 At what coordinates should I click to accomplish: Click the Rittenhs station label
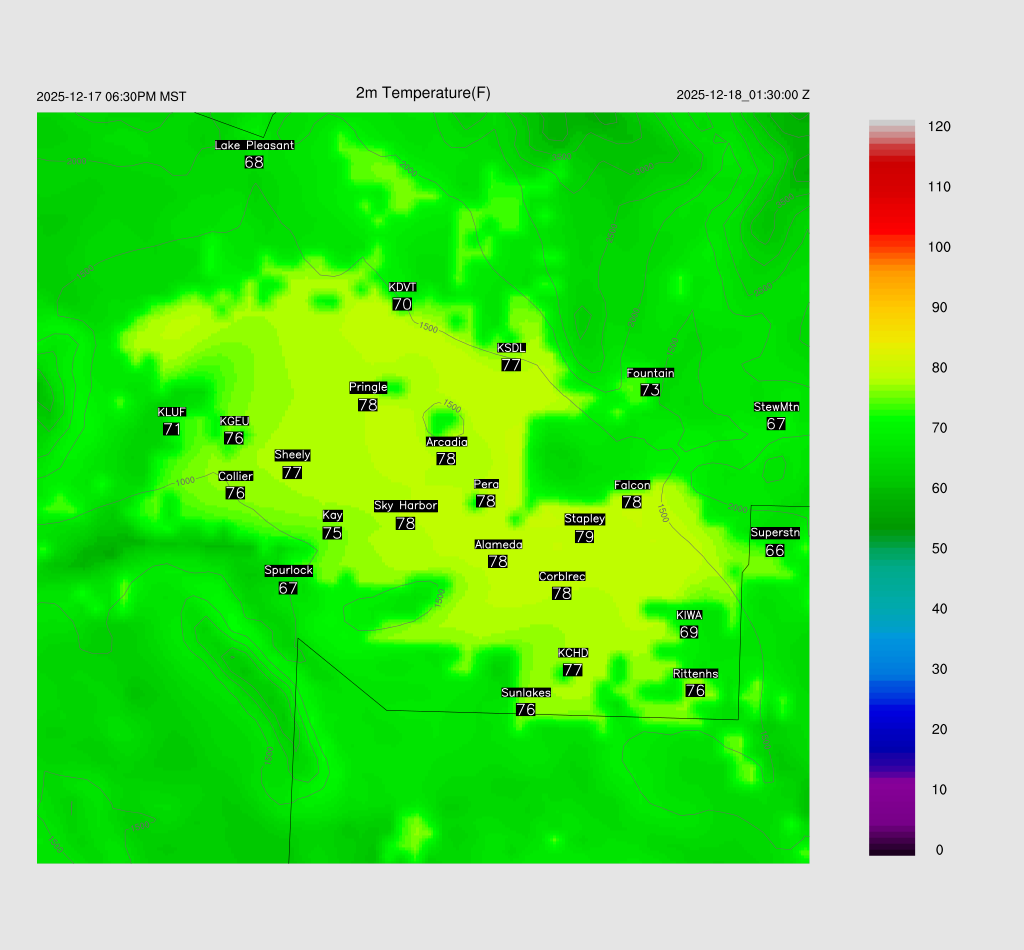696,674
